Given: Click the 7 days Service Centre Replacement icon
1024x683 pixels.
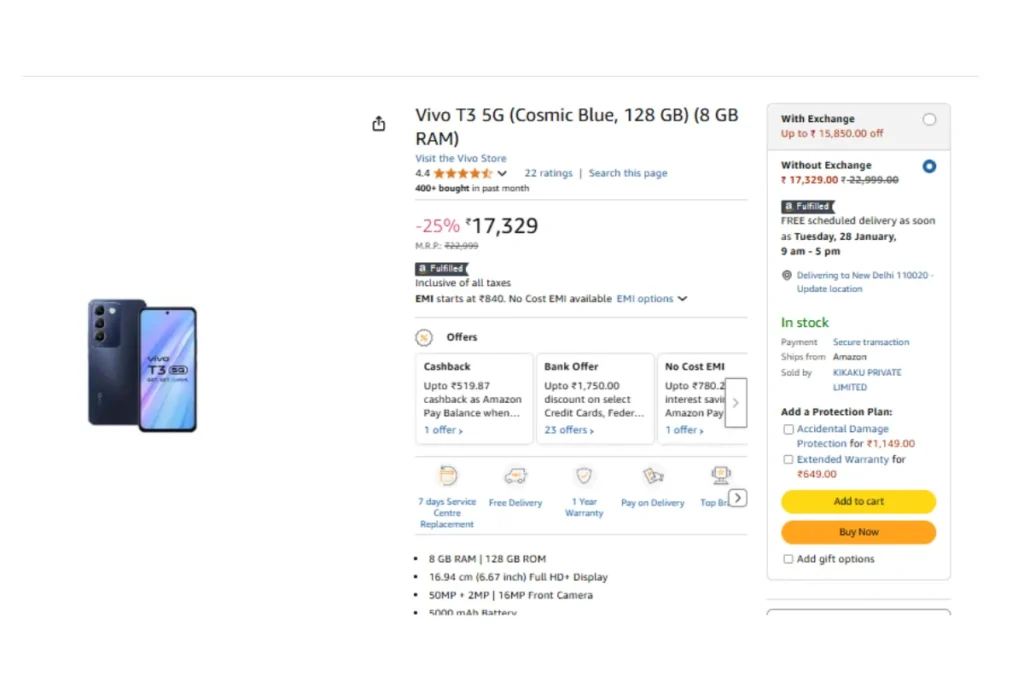Looking at the screenshot, I should [x=448, y=475].
